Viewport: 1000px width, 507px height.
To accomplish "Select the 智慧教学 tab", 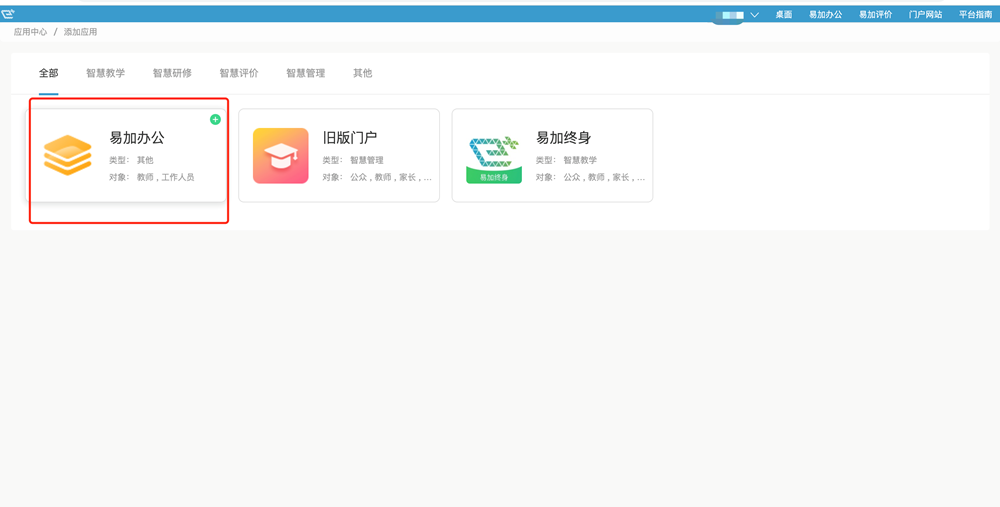I will [x=105, y=73].
